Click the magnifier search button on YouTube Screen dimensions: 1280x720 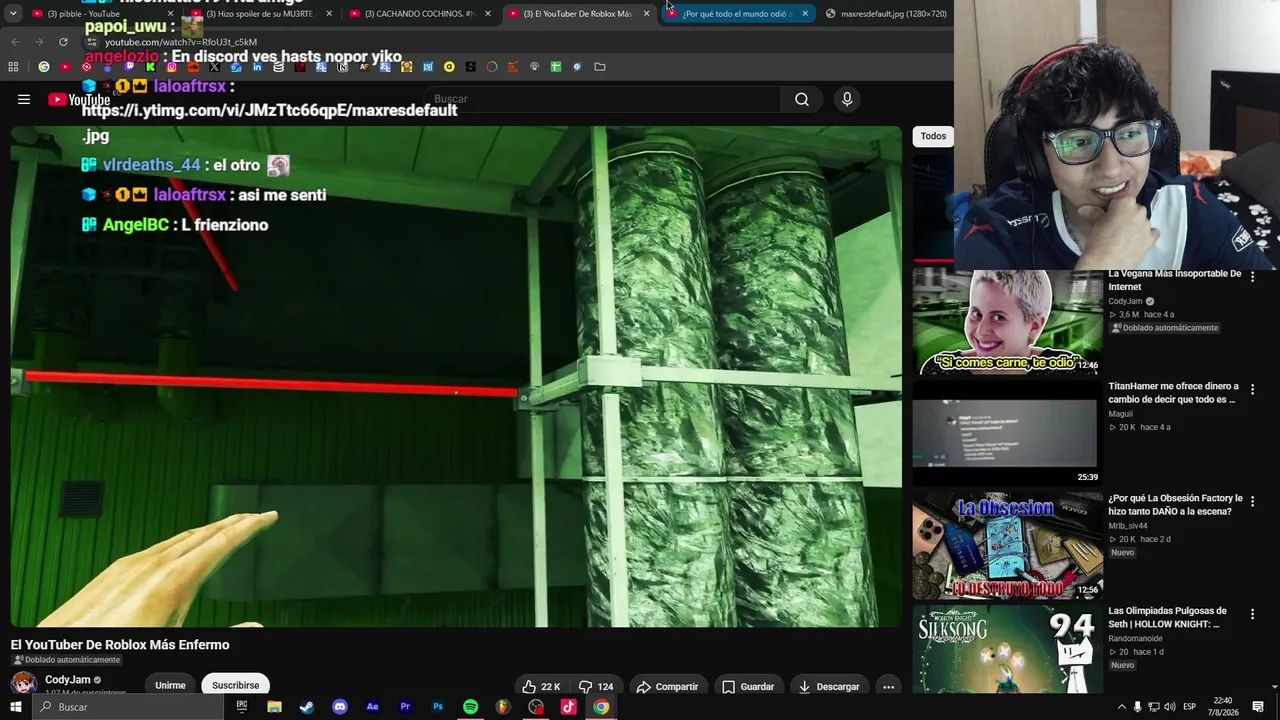[802, 99]
